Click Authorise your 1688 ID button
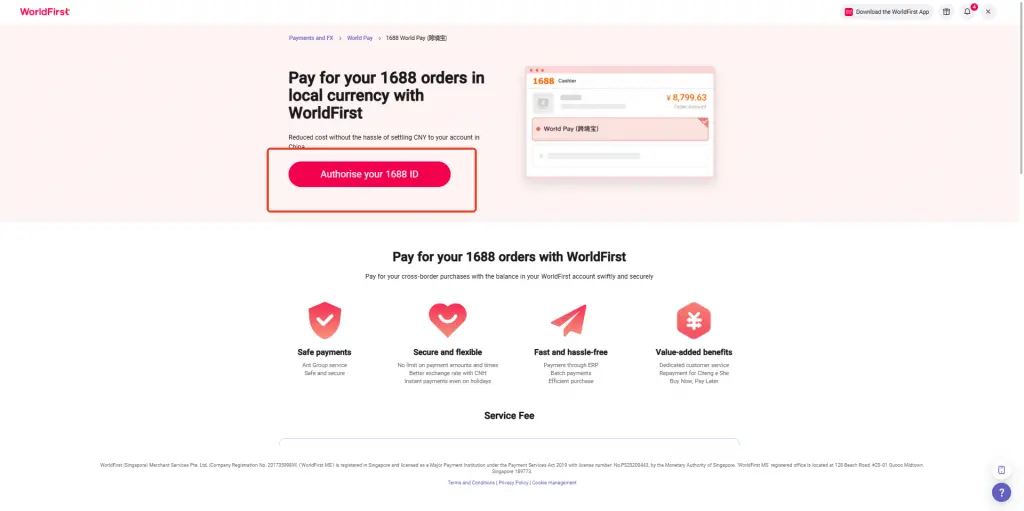The image size is (1024, 511). [370, 174]
